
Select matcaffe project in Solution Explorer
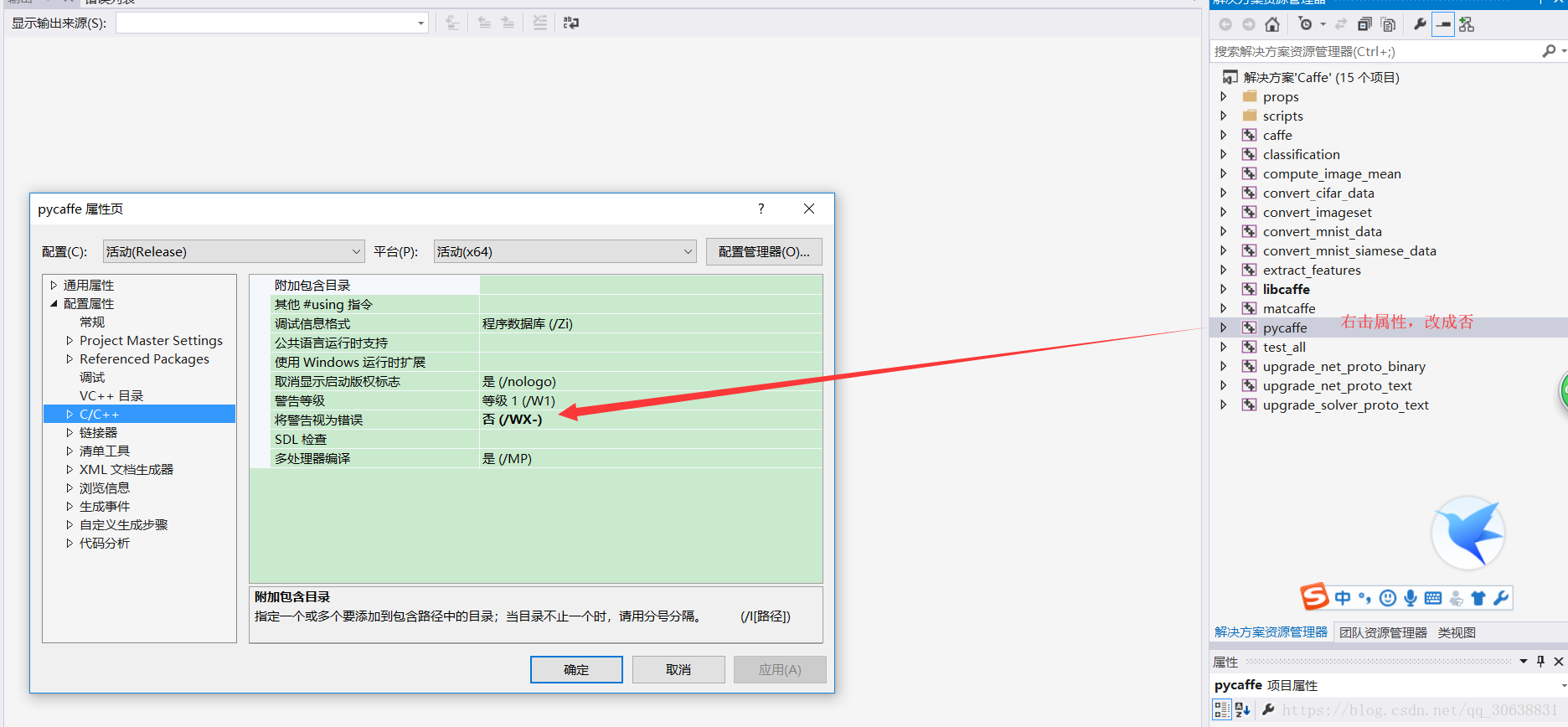tap(1289, 308)
